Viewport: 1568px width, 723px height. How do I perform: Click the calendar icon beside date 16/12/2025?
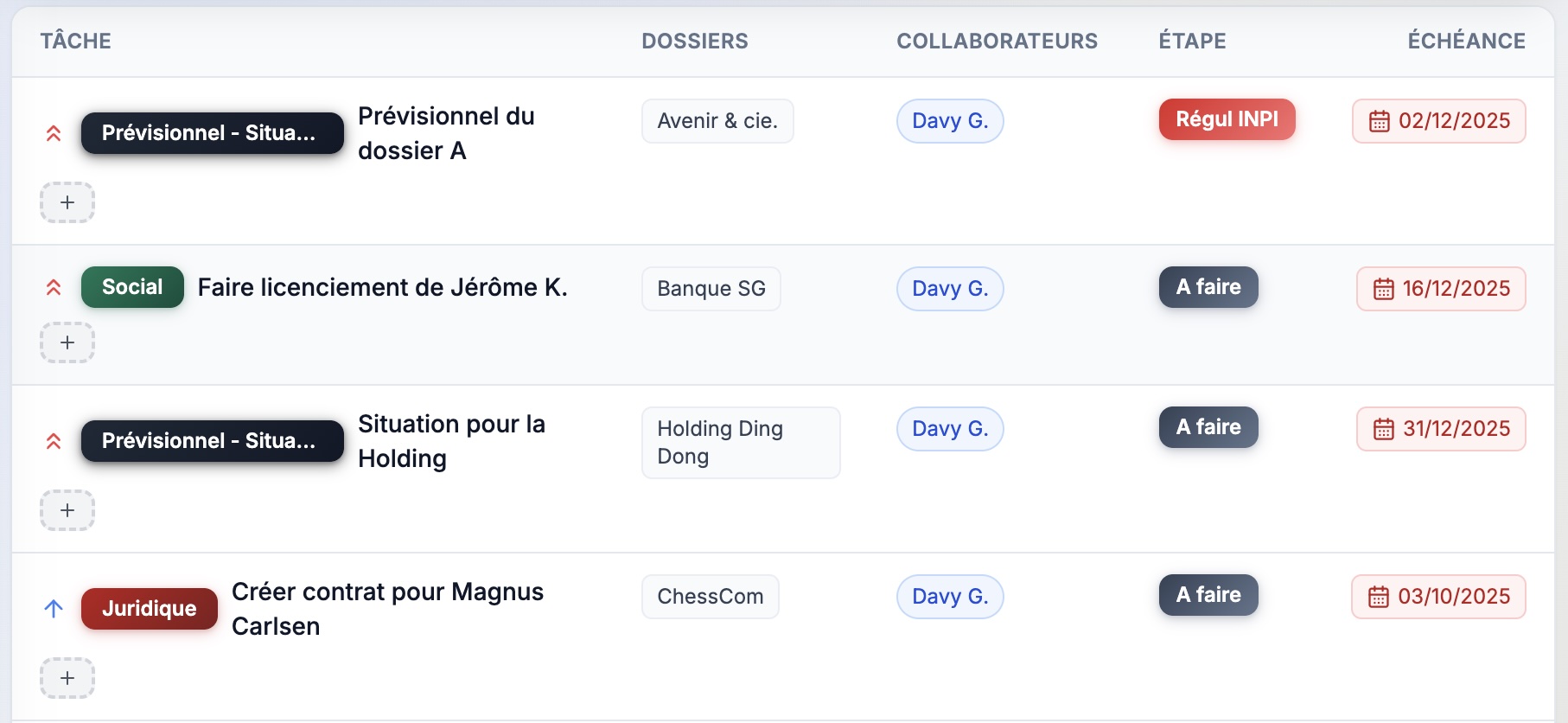point(1383,288)
